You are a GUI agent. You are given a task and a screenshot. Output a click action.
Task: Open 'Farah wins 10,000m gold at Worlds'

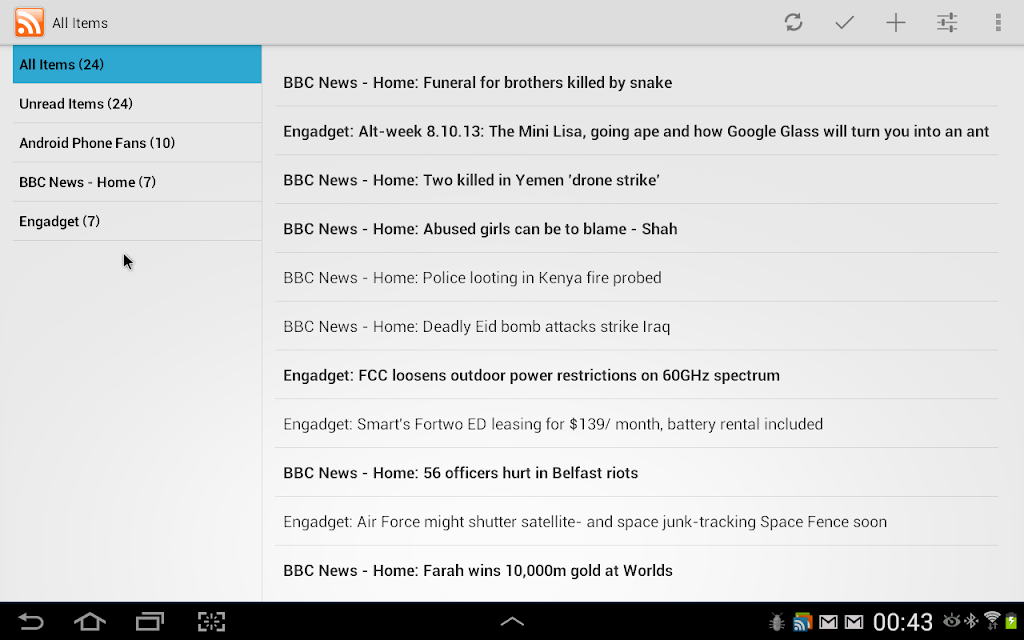[637, 570]
